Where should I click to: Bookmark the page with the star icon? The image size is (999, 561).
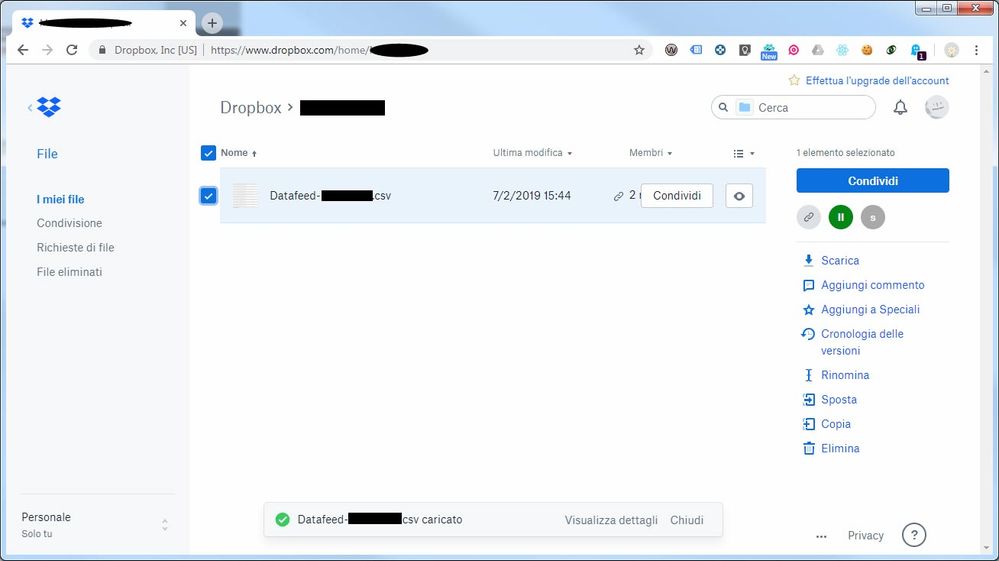point(639,50)
